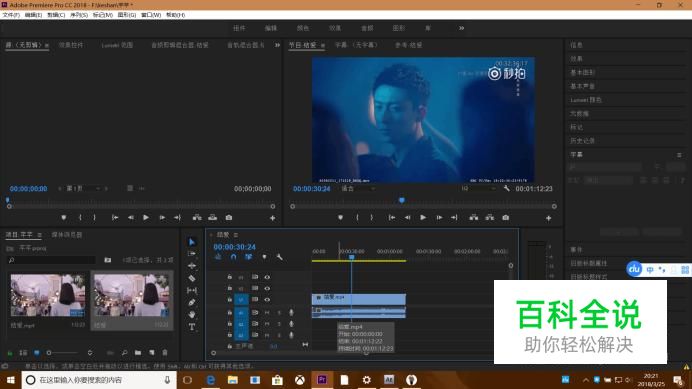Click Source Monitor export frame camera
The width and height of the screenshot is (692, 389).
(229, 218)
